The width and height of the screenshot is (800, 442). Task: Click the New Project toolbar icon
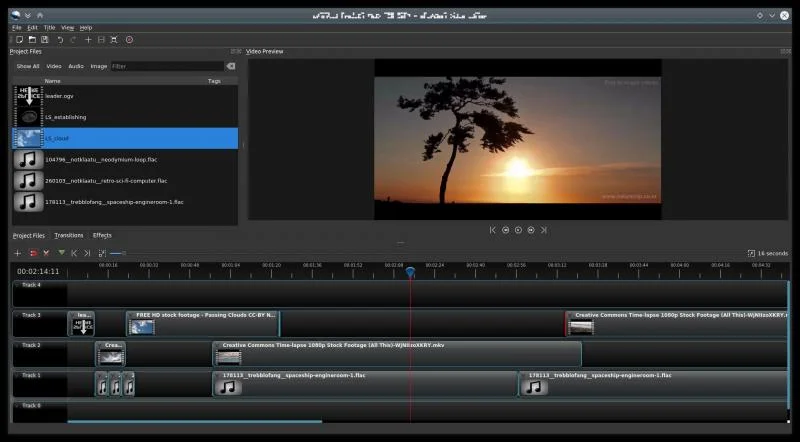pyautogui.click(x=19, y=40)
